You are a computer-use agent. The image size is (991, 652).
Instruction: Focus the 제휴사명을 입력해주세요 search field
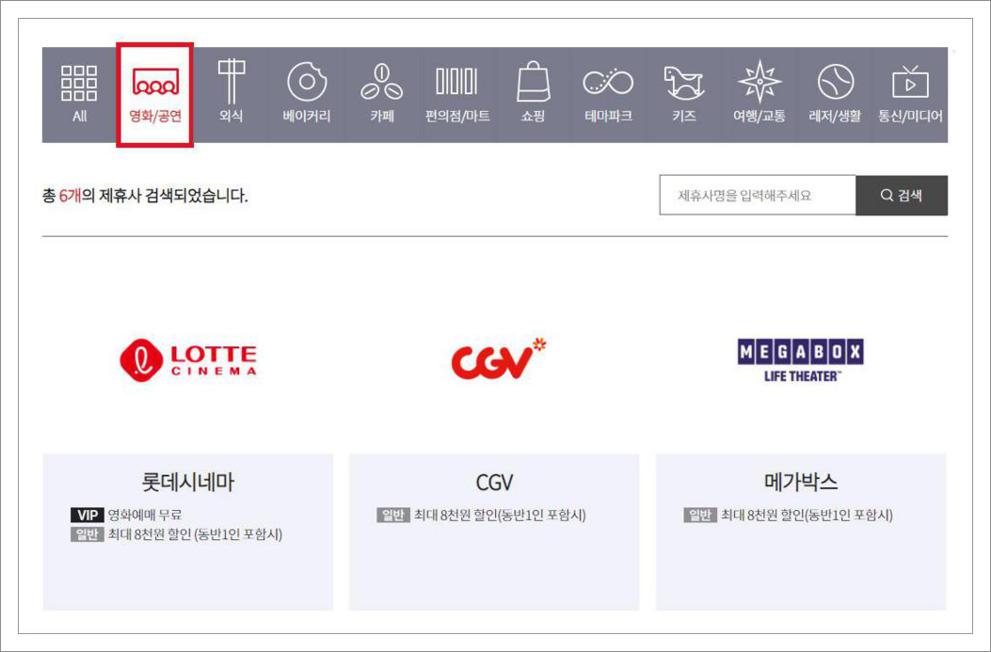(x=757, y=195)
